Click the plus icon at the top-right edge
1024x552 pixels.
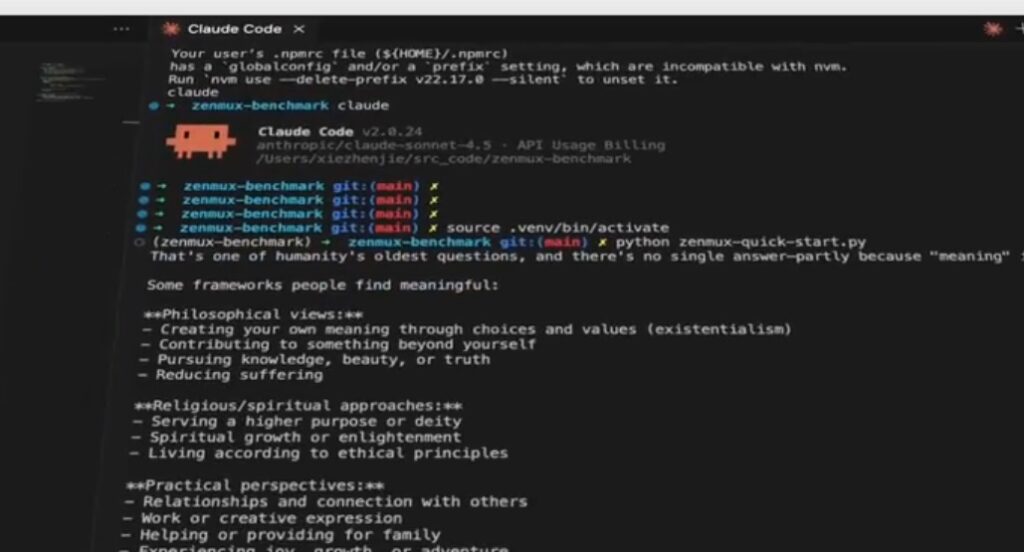(x=1019, y=28)
